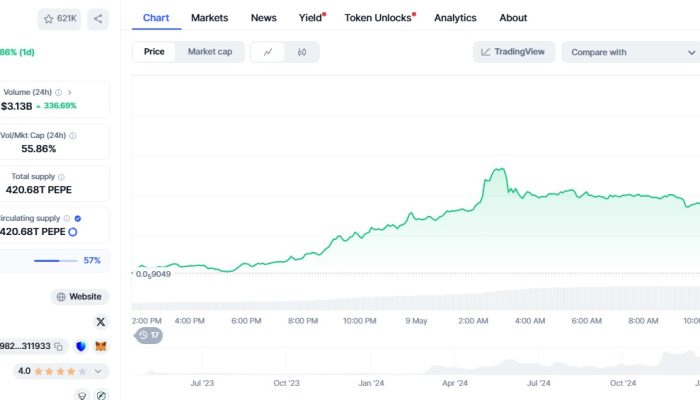Go to the Markets tab
Image resolution: width=700 pixels, height=400 pixels.
(209, 18)
